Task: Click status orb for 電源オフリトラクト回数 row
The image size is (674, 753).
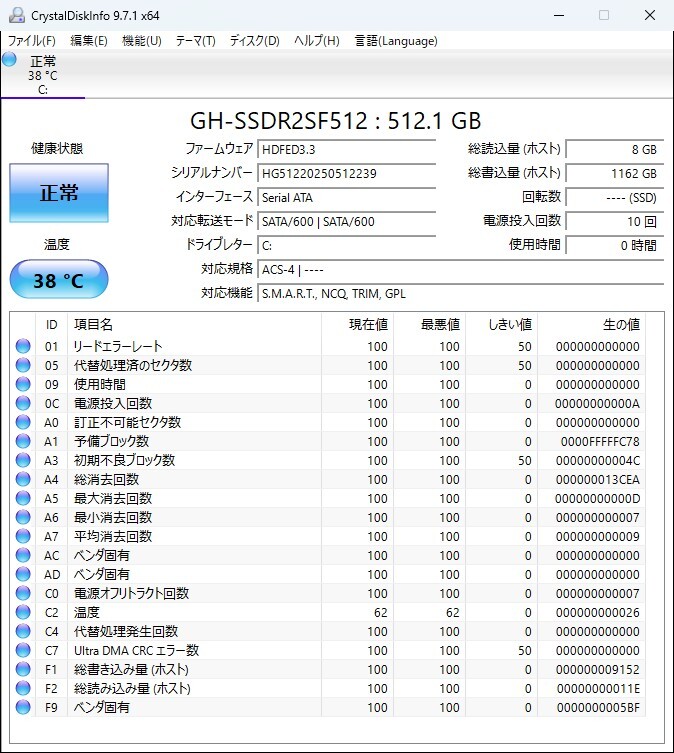Action: click(x=23, y=594)
